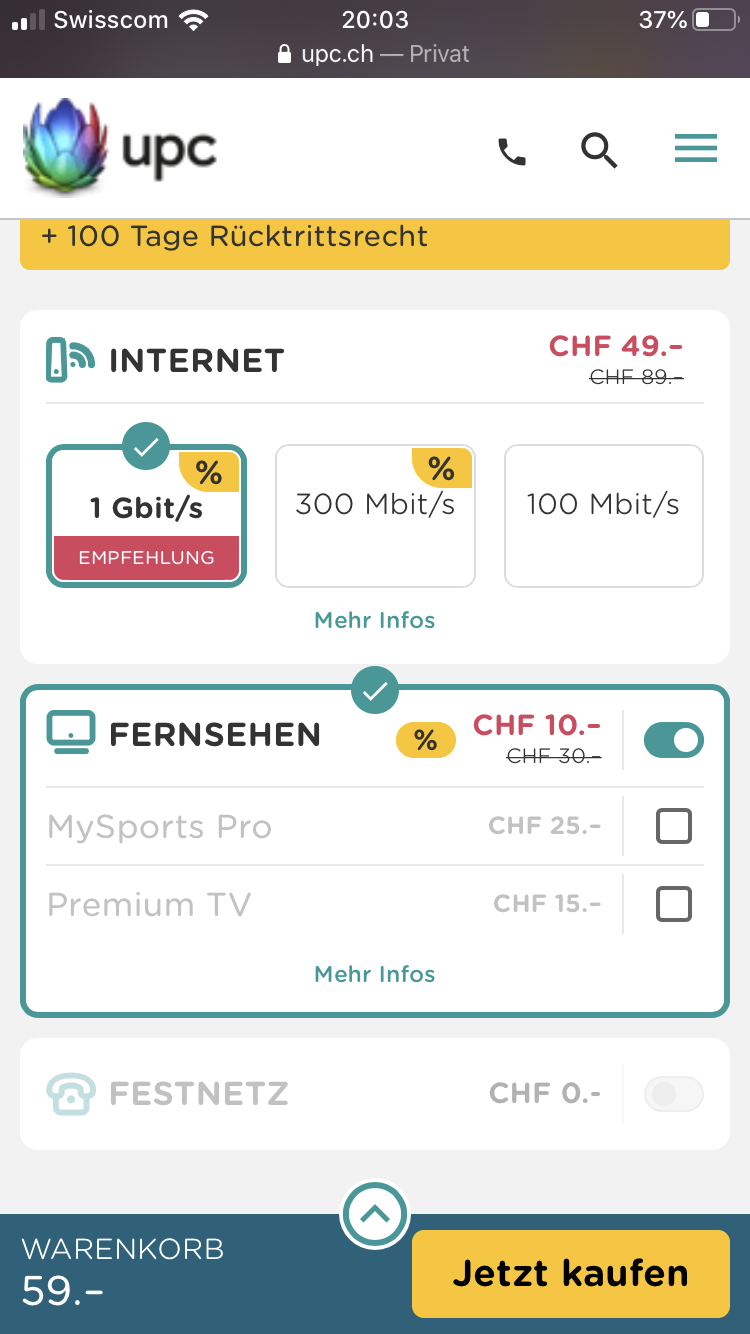The height and width of the screenshot is (1334, 750).
Task: Disable the Fernsehen toggle switch
Action: pos(673,740)
